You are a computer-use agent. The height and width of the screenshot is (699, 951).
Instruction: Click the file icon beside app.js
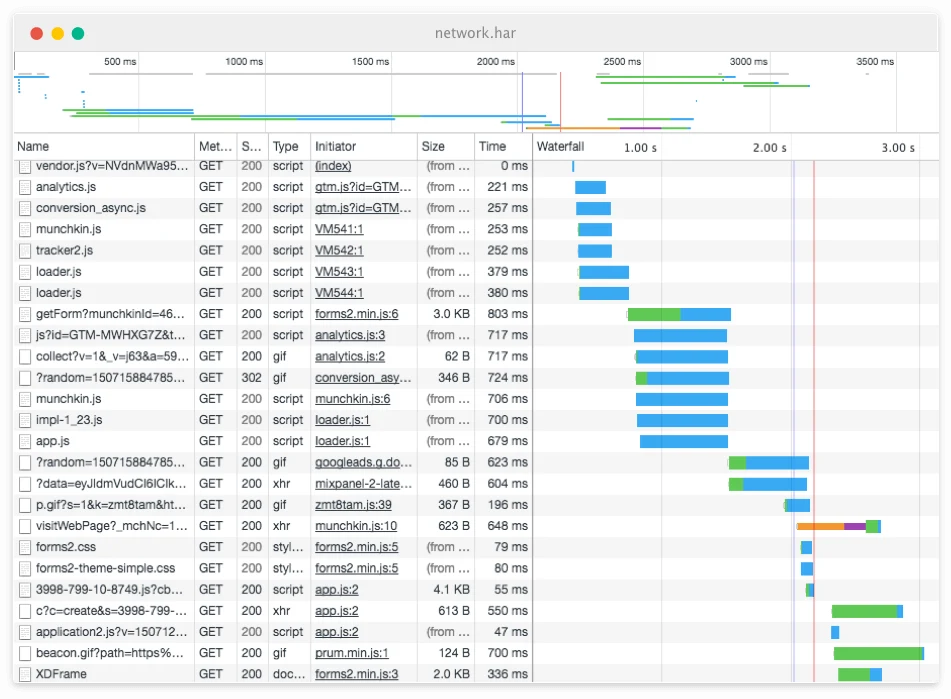click(25, 441)
